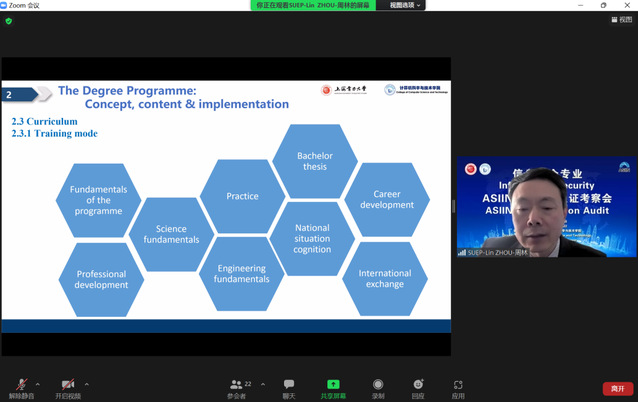Expand video options arrow next to camera
638x402 pixels.
point(86,384)
